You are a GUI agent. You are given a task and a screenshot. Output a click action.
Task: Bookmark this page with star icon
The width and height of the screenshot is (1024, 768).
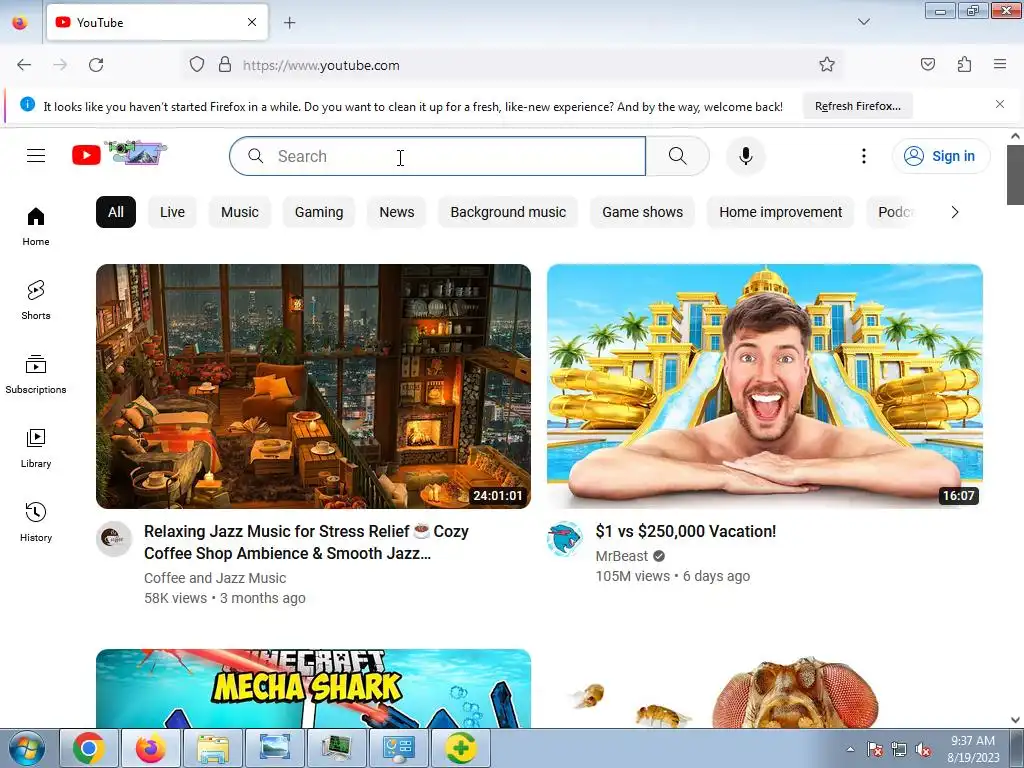(x=827, y=65)
